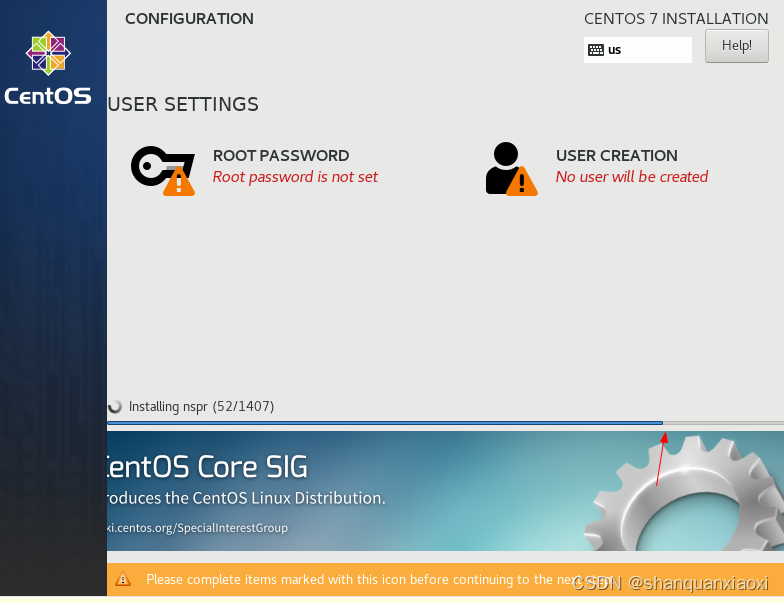
Task: Select the USER CREATION heading
Action: tap(616, 156)
